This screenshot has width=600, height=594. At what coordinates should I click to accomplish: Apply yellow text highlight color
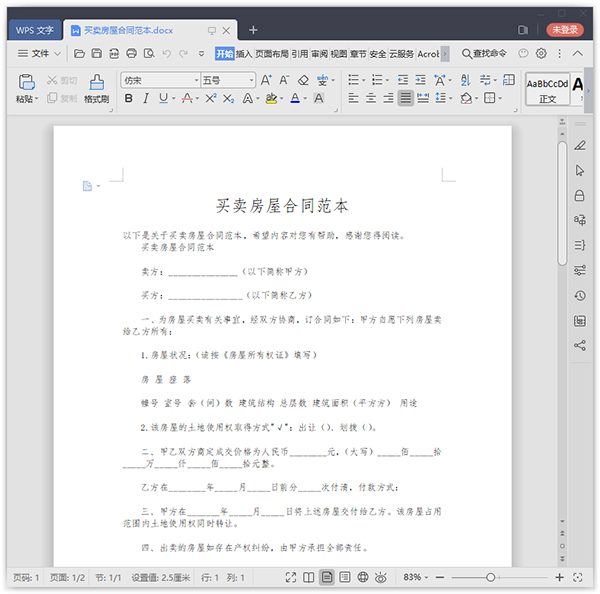pos(271,98)
